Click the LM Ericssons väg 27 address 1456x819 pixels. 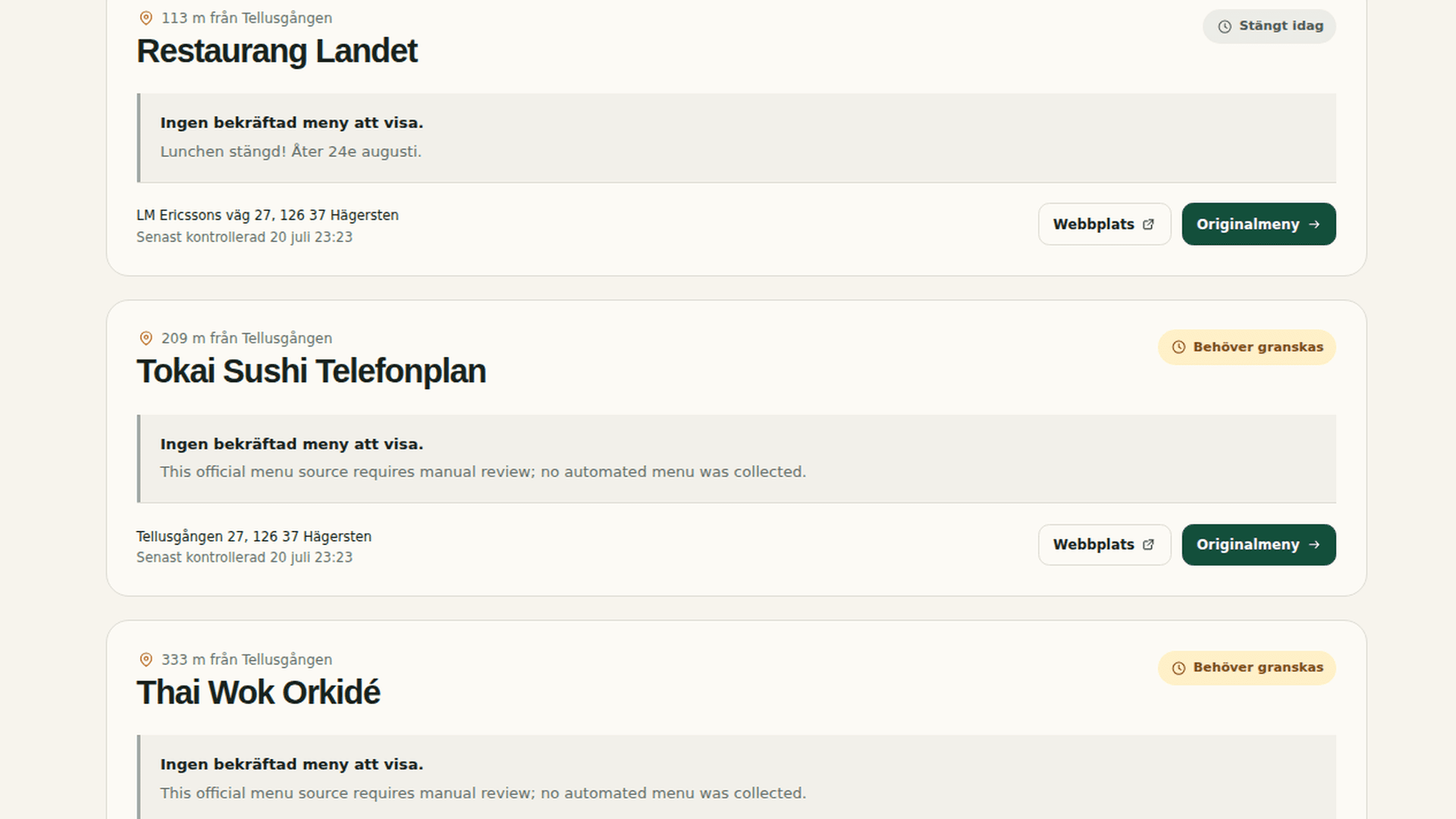(x=268, y=215)
